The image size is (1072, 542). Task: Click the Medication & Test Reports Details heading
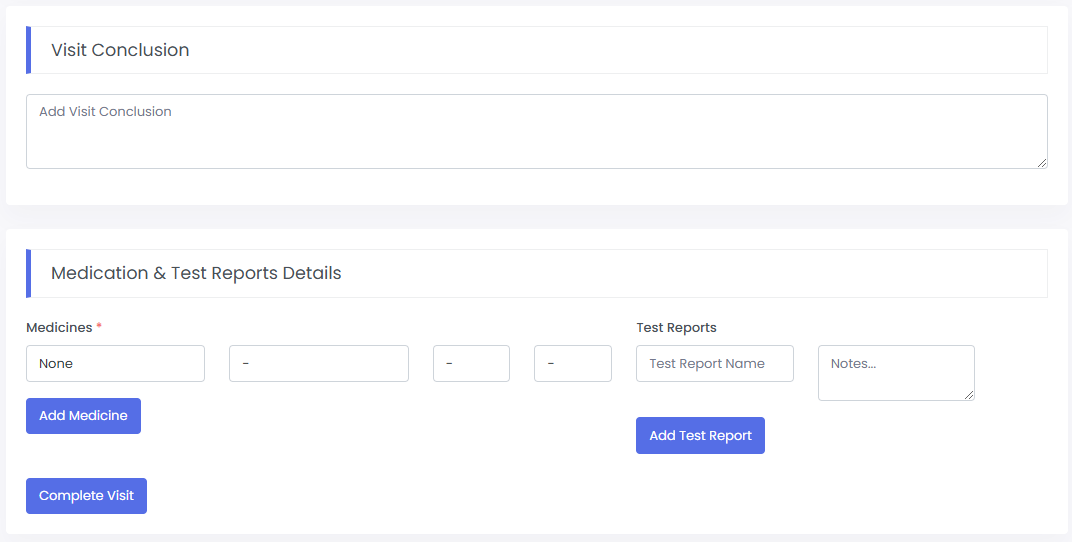coord(196,273)
